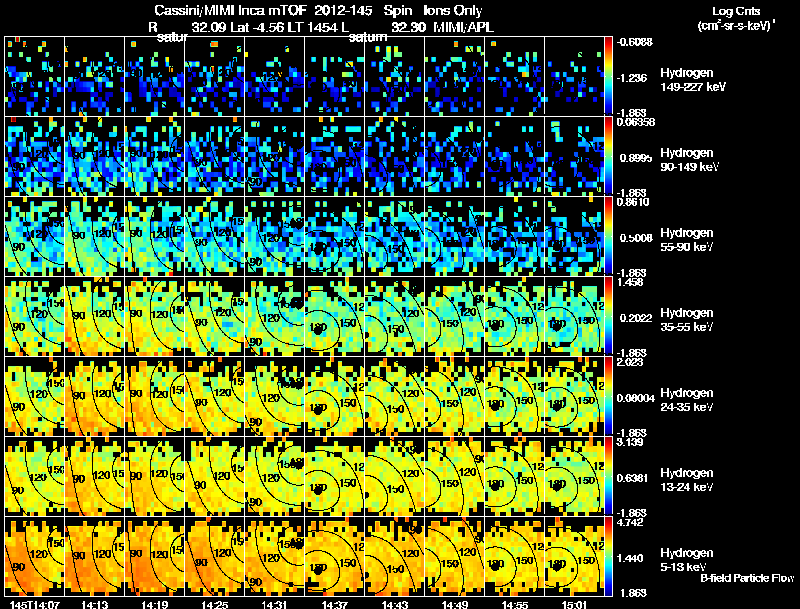Select the 'MIMI/APL' label in header
This screenshot has height=609, width=800.
pos(463,27)
